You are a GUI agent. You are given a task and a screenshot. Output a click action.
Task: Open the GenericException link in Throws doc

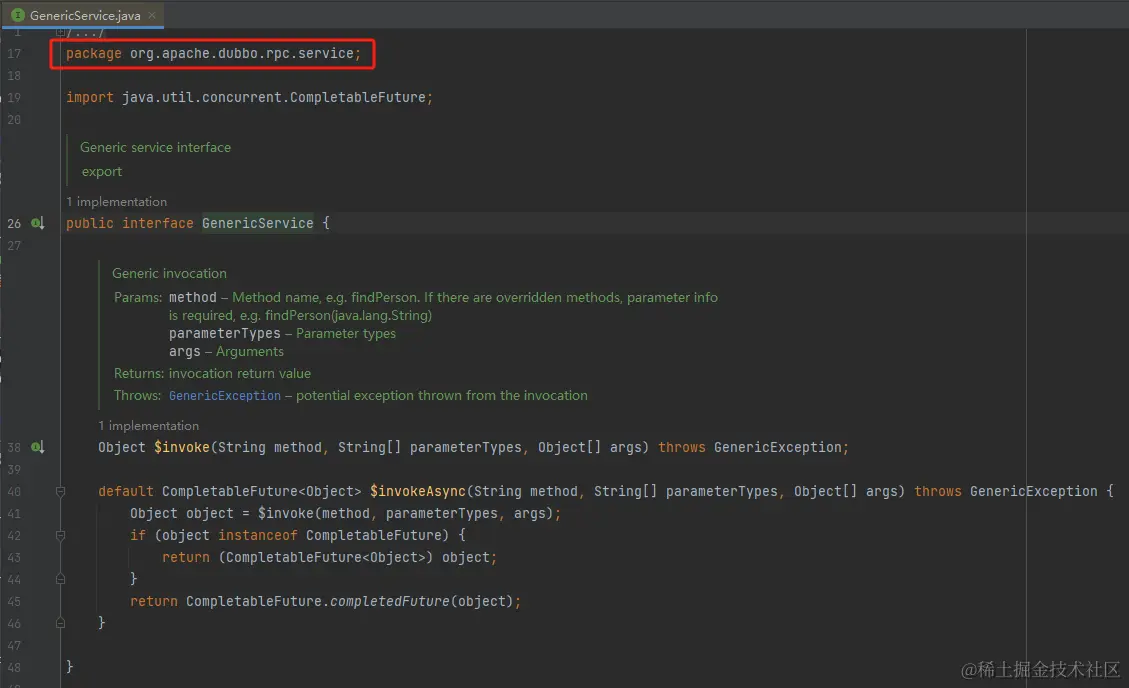tap(225, 395)
